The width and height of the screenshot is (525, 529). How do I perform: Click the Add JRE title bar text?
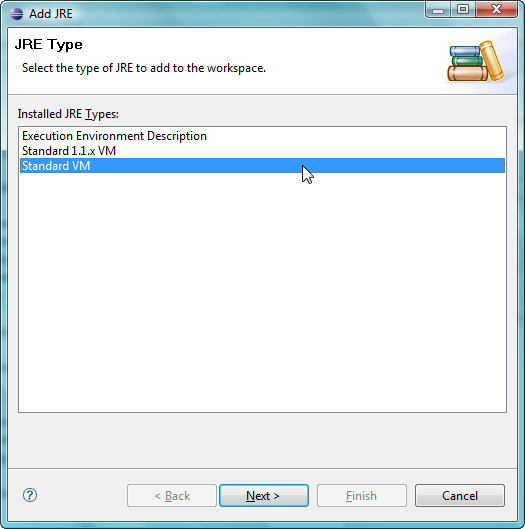51,14
